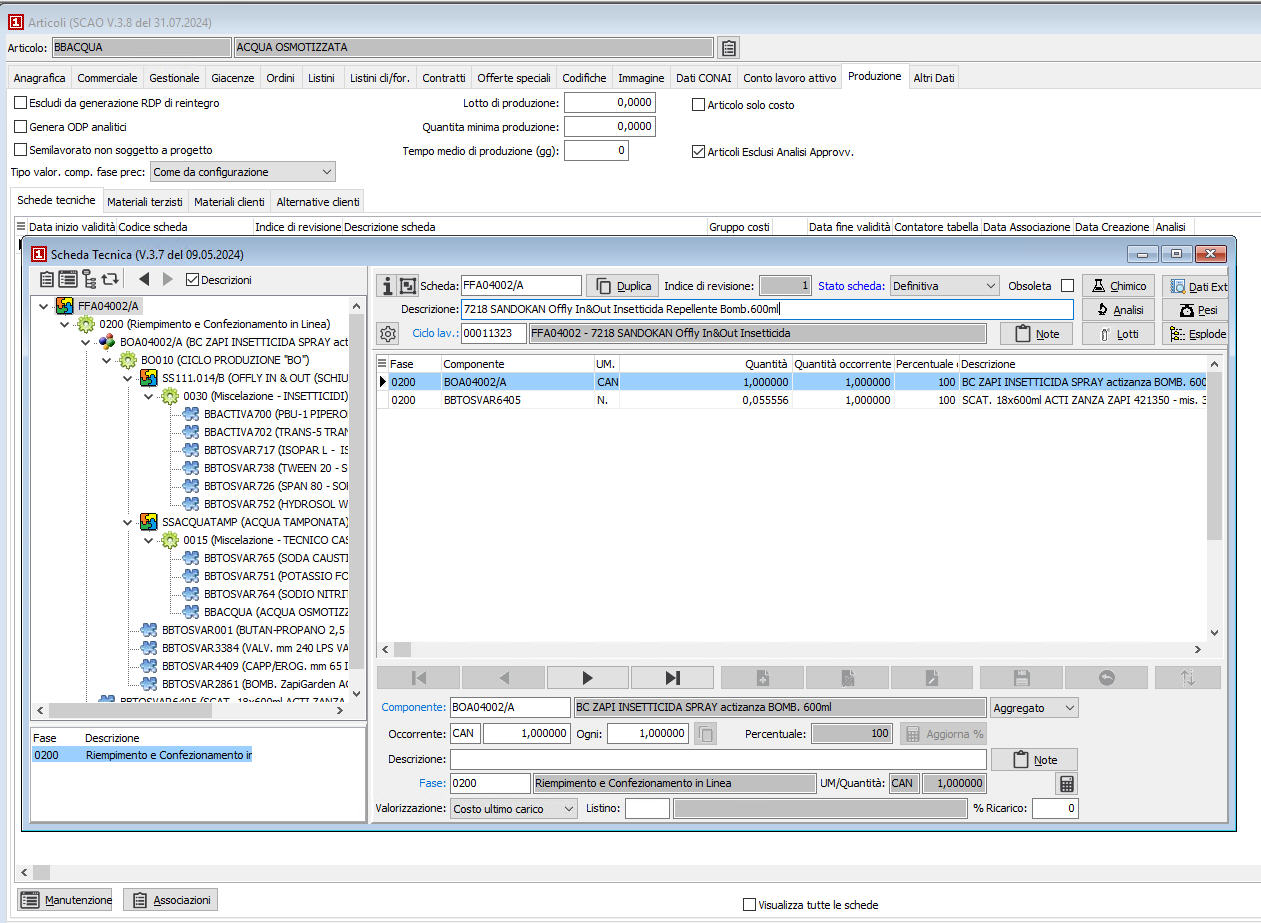Click the info 'i' icon beside Scheda
The height and width of the screenshot is (923, 1261).
387,286
